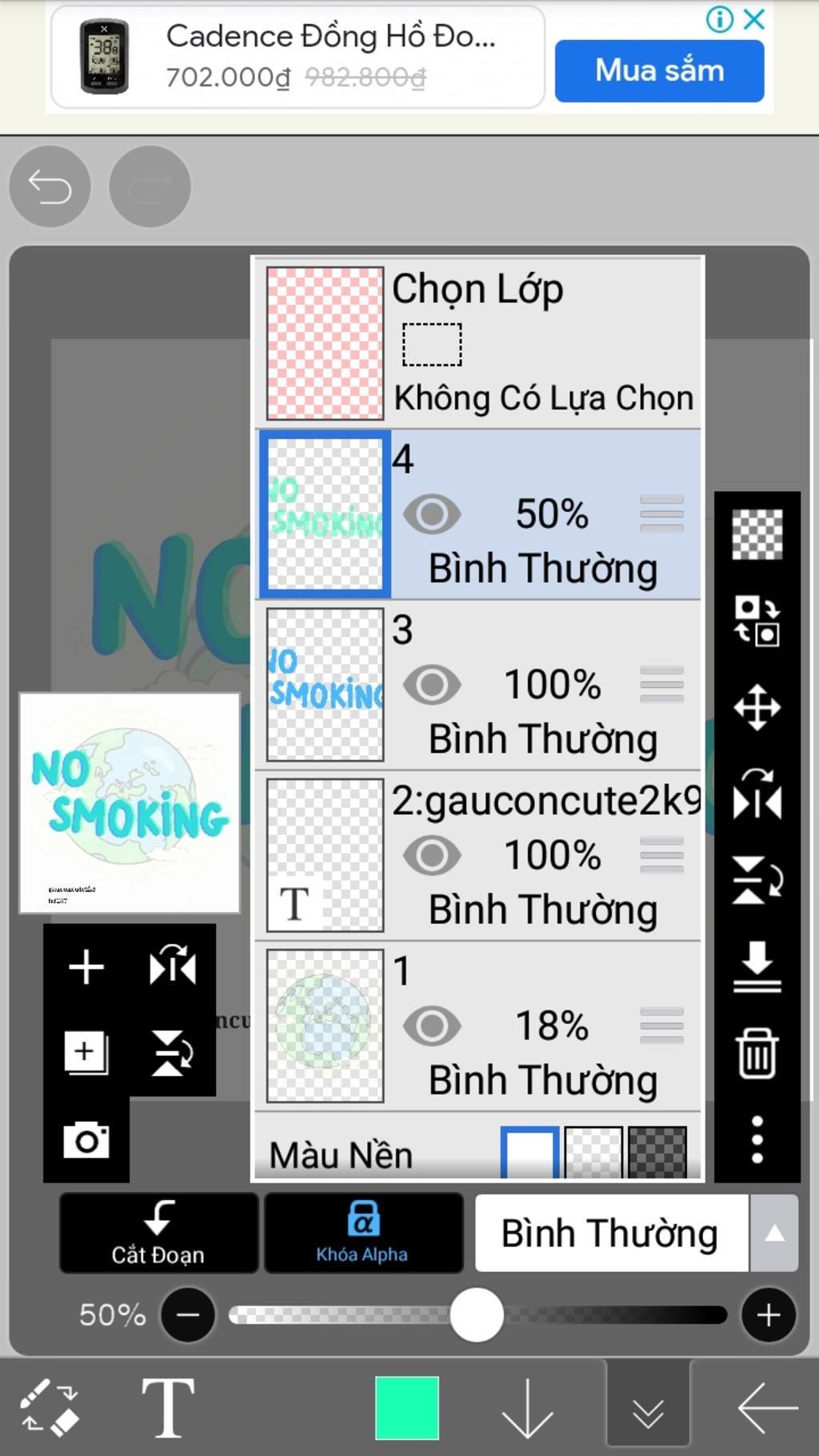Toggle the Khóa Alpha lock

point(363,1232)
